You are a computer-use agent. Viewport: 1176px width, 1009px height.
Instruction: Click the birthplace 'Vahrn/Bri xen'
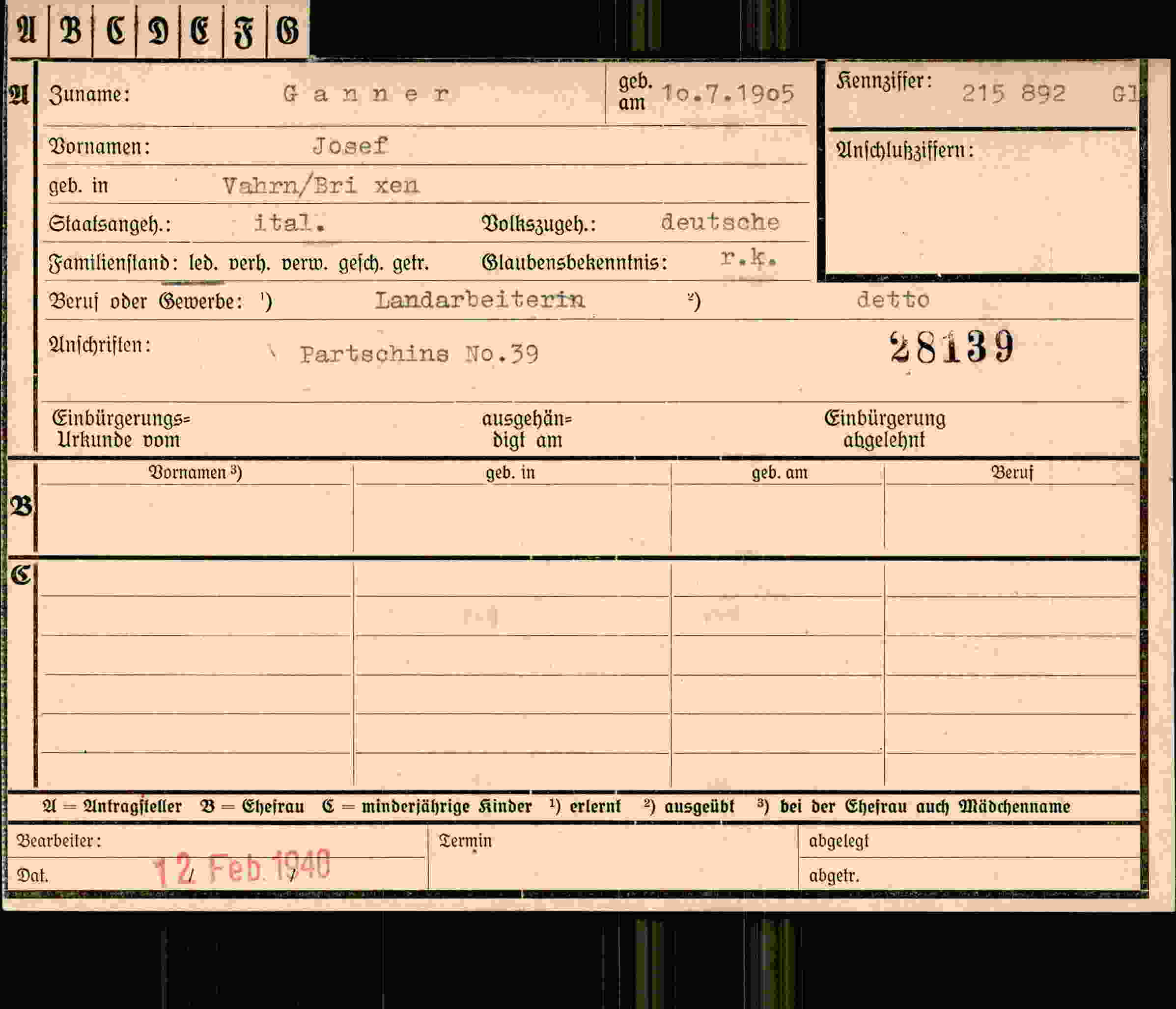321,186
